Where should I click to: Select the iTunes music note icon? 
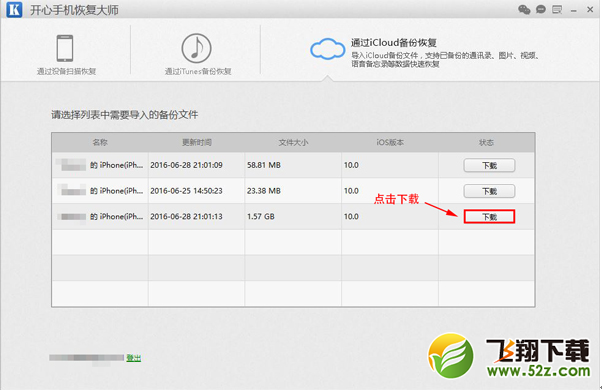point(196,48)
